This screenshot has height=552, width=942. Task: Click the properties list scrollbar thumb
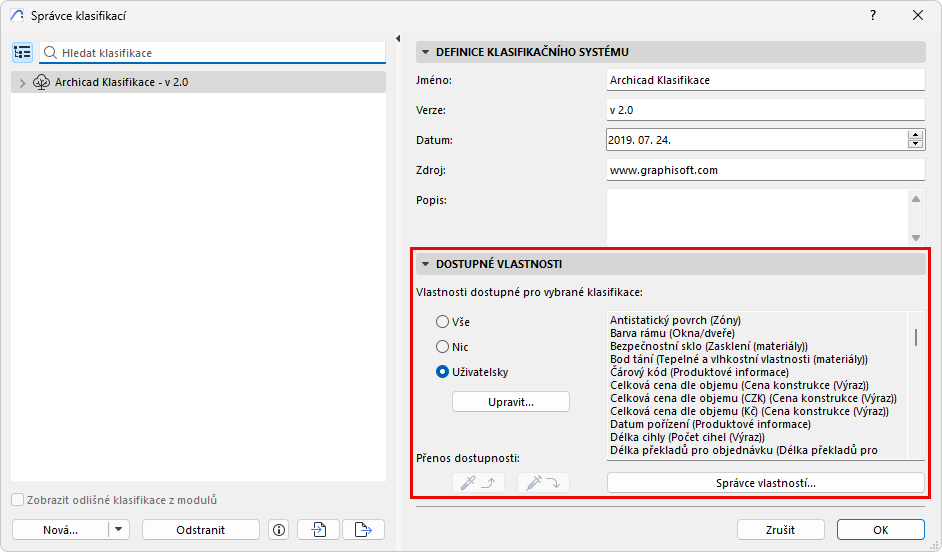coord(916,338)
